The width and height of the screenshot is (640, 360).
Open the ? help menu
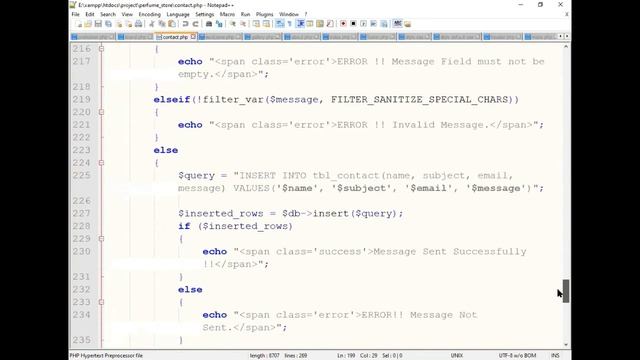[306, 14]
